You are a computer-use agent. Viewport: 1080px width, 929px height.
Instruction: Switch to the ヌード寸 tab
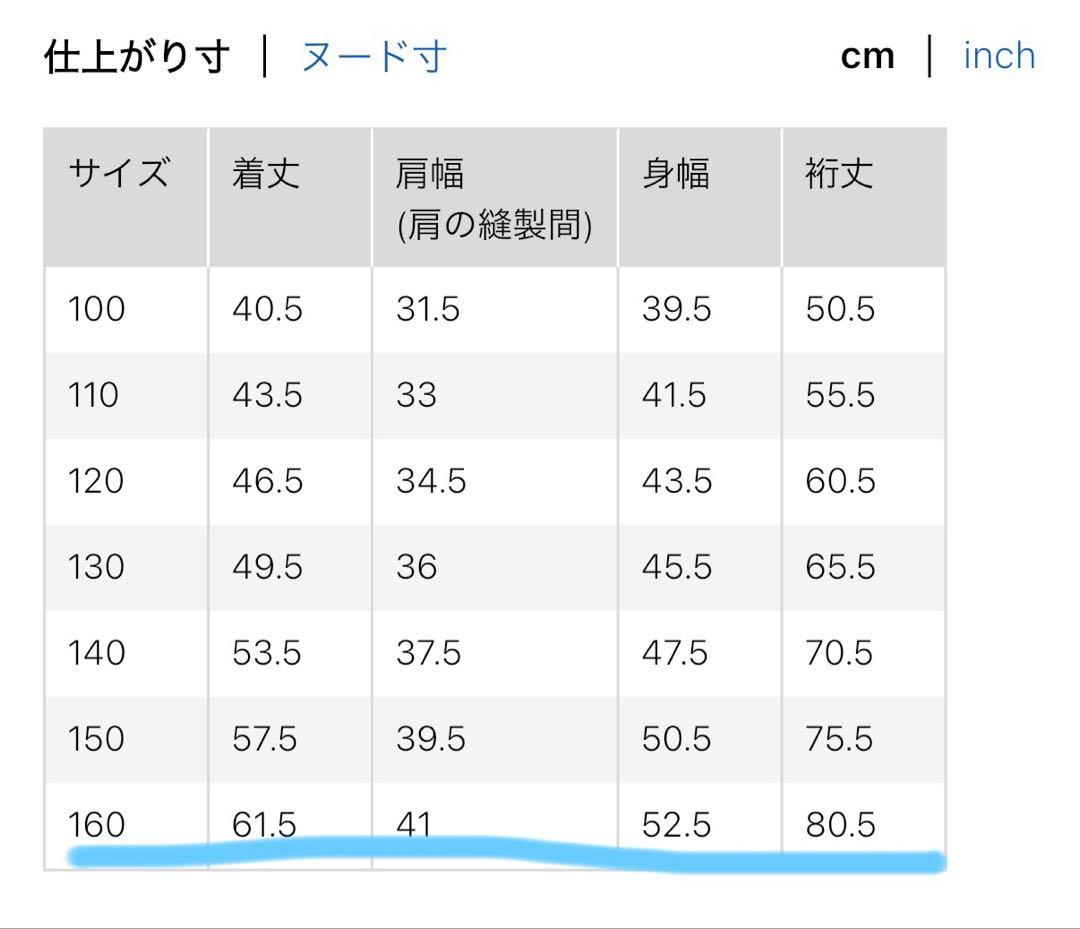(x=373, y=57)
